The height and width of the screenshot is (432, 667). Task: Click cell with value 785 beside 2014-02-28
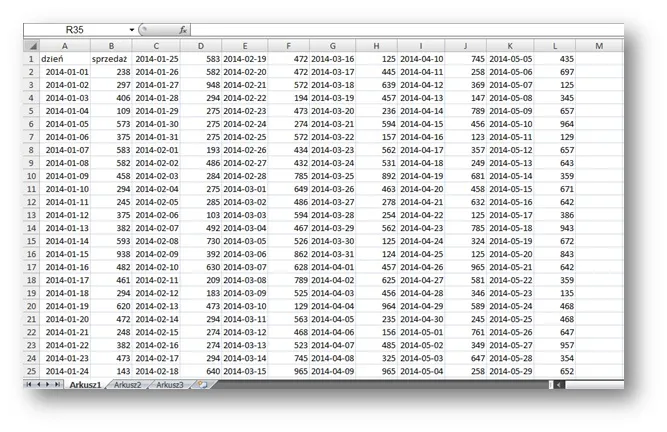click(x=288, y=176)
